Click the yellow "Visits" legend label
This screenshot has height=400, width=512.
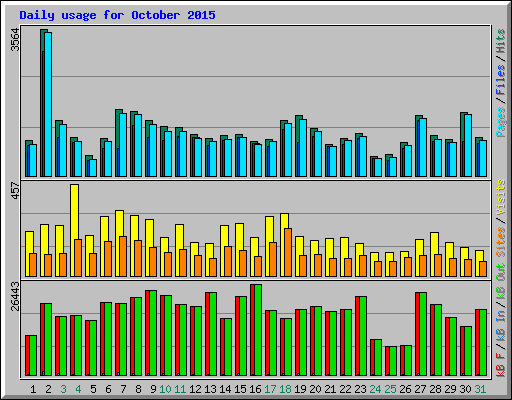[x=500, y=197]
